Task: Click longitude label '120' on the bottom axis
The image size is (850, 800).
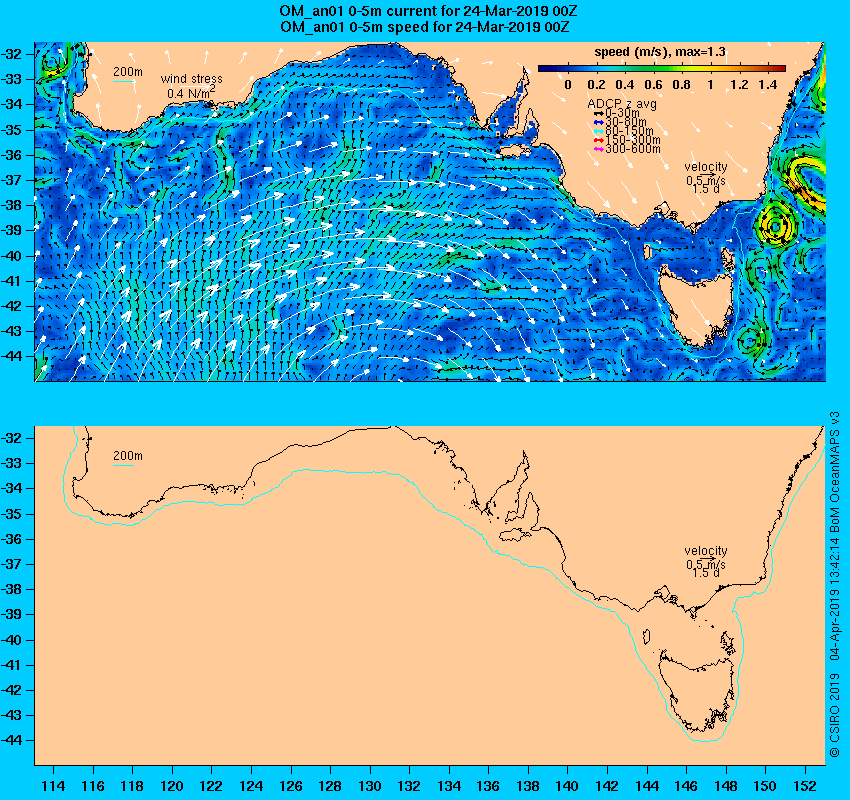Action: pos(172,785)
